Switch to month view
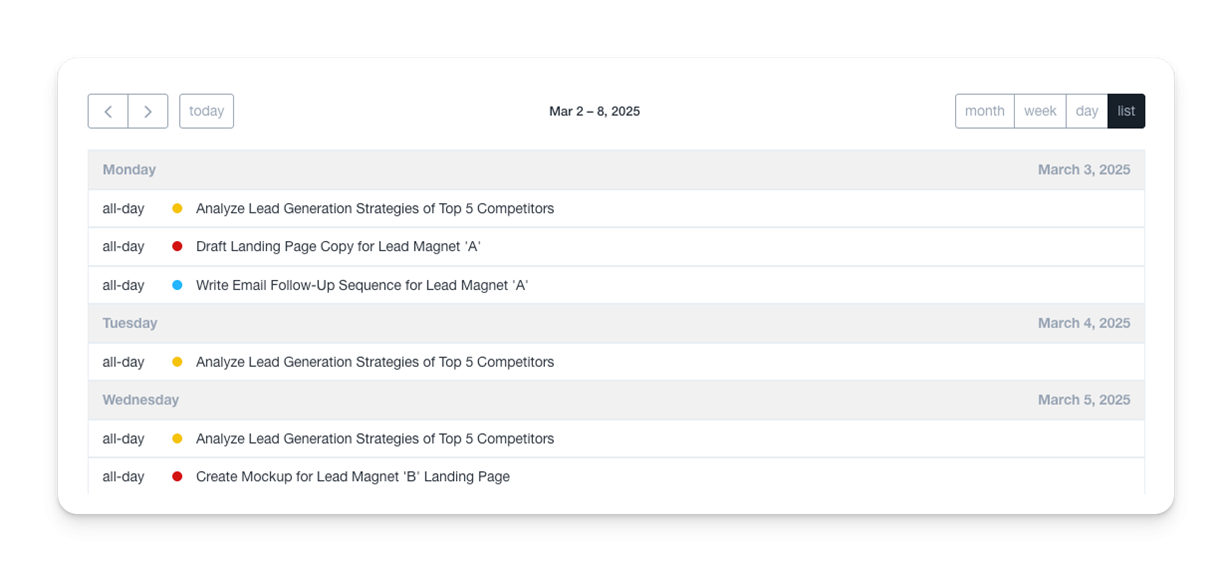This screenshot has height=572, width=1232. coord(984,111)
